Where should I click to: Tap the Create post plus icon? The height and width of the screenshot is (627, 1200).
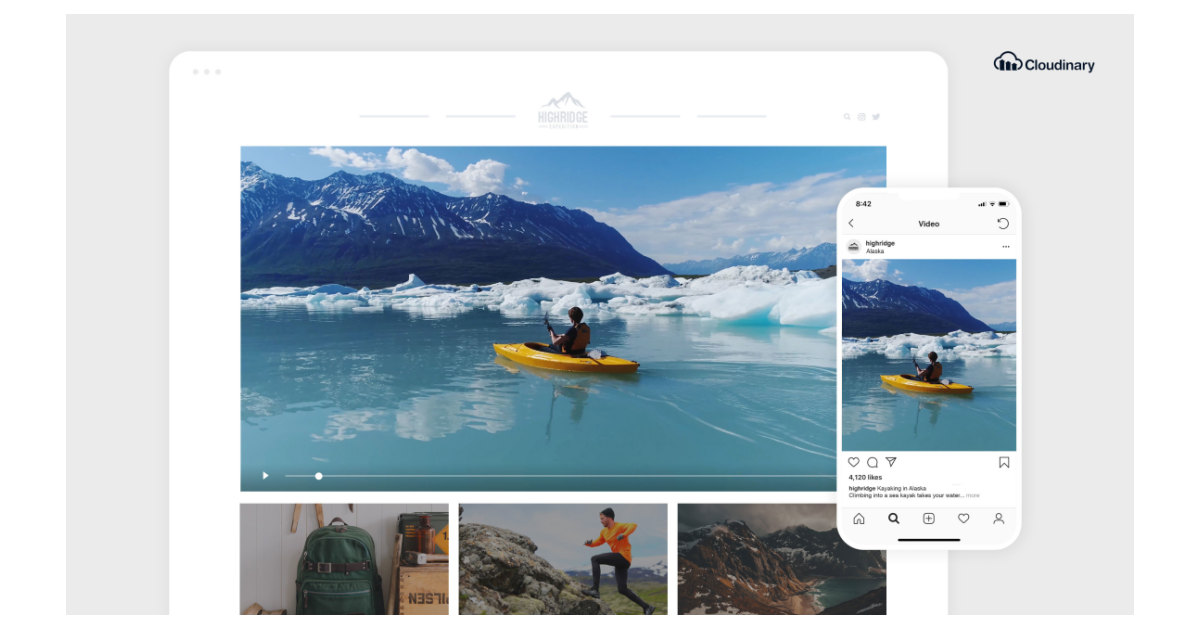pyautogui.click(x=928, y=519)
